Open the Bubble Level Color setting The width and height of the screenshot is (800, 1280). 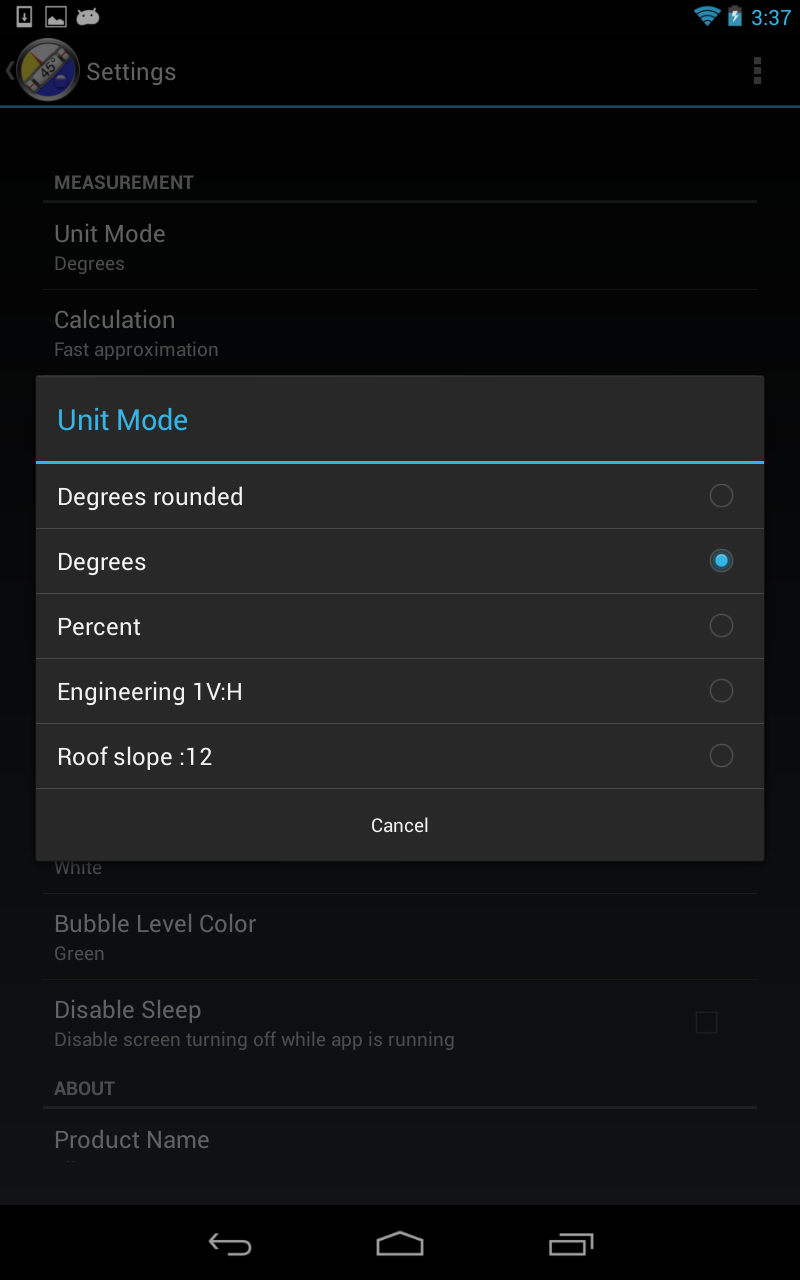click(x=400, y=937)
